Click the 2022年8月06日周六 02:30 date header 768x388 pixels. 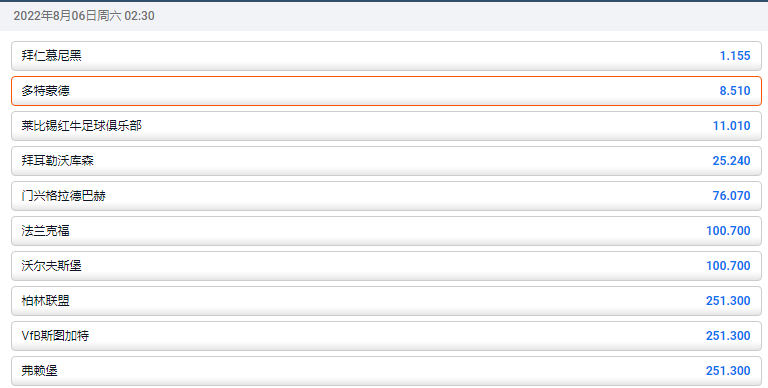84,16
